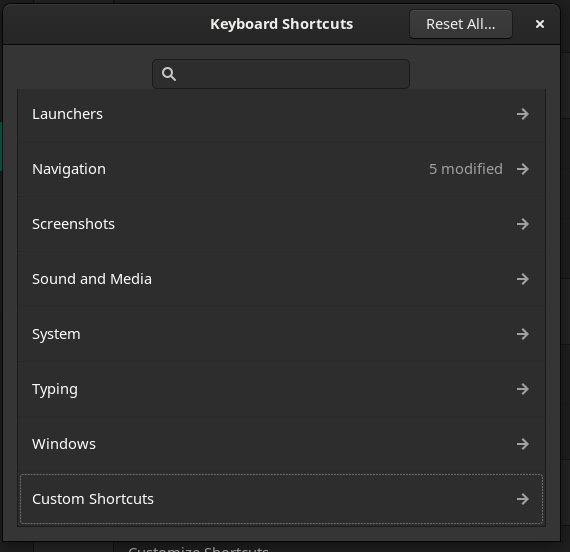Click the arrow in the Navigation row
Image resolution: width=570 pixels, height=552 pixels.
tap(523, 169)
